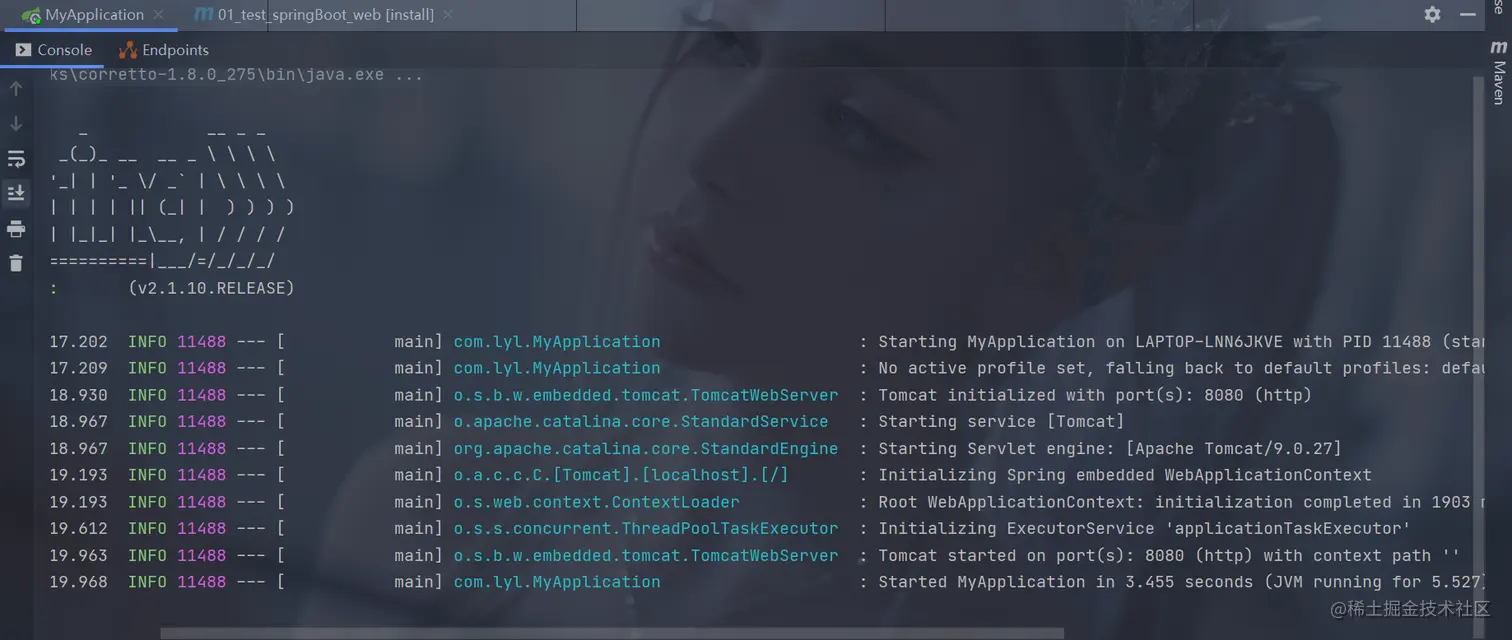Click the (v2.1.10.RELEASE) version text
This screenshot has height=640, width=1512.
(x=211, y=288)
